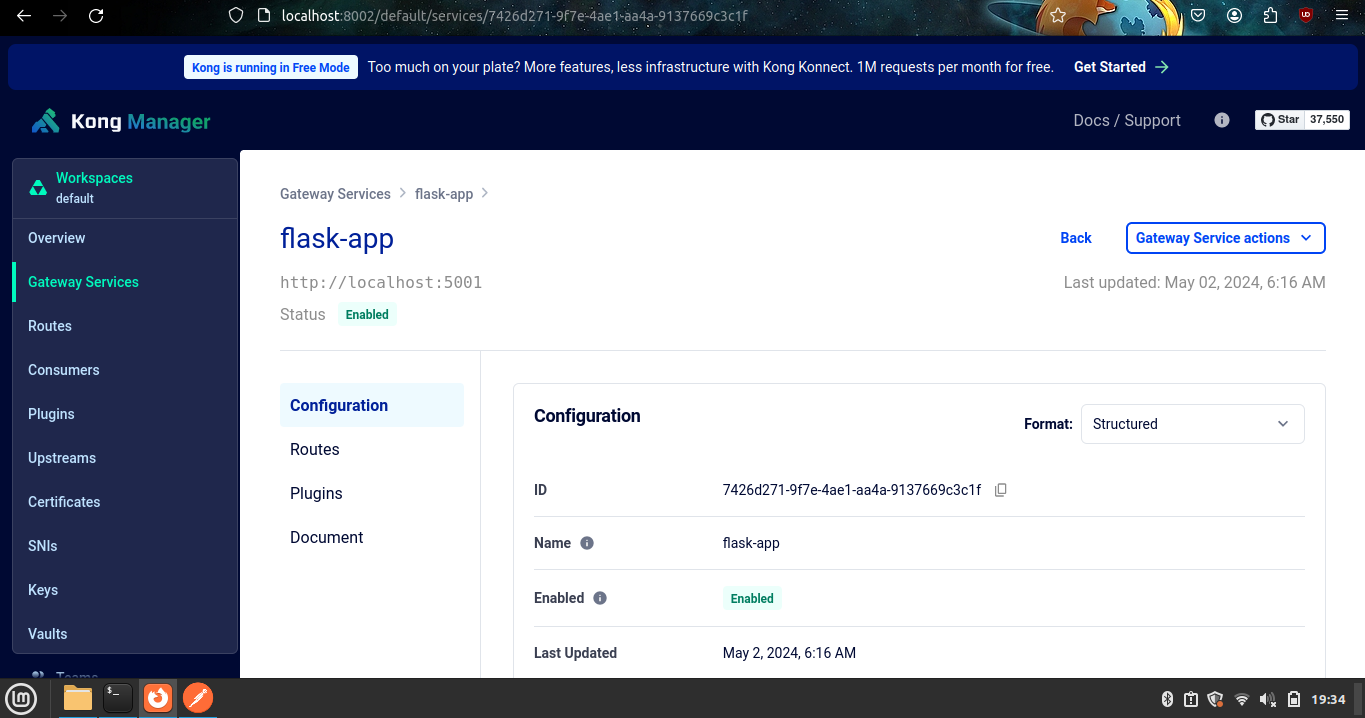1365x718 pixels.
Task: Open the Format Structured dropdown
Action: click(x=1192, y=424)
